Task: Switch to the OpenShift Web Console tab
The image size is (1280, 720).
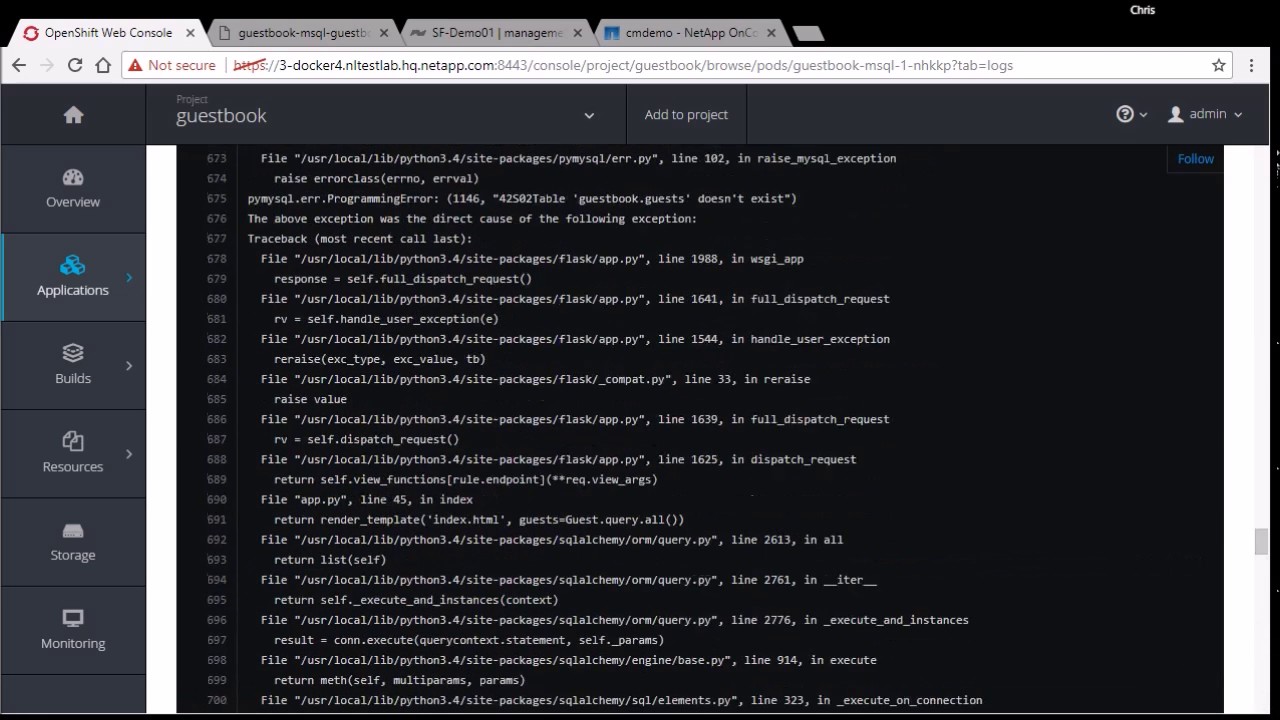Action: 107,33
